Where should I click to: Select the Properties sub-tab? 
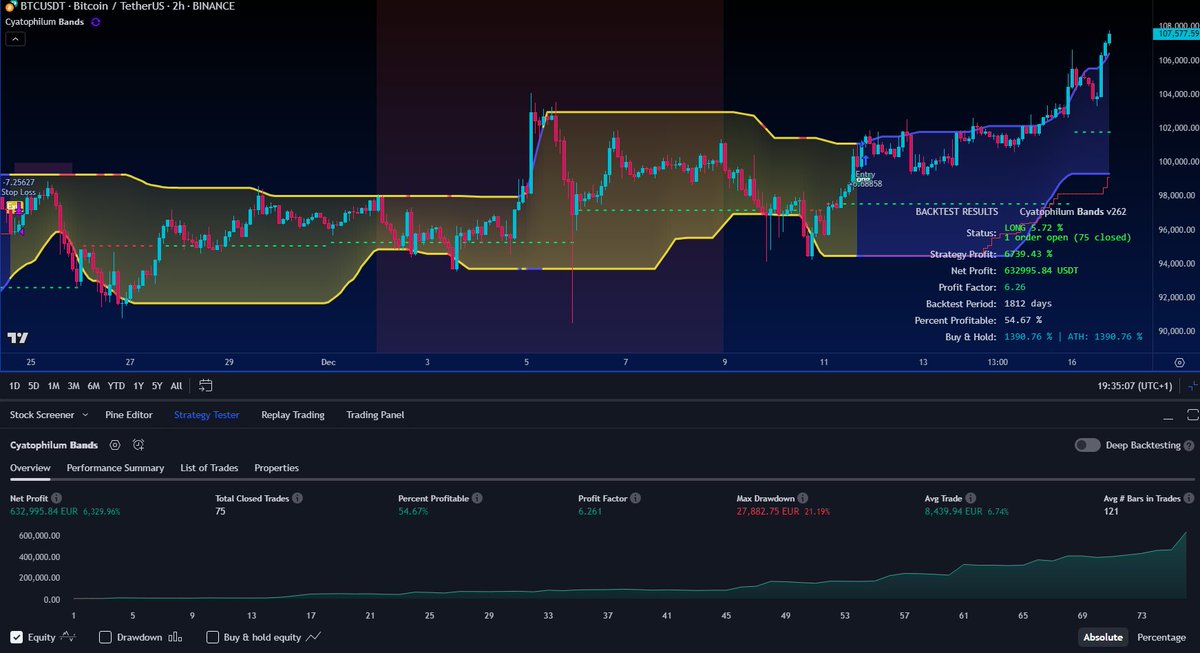tap(277, 468)
